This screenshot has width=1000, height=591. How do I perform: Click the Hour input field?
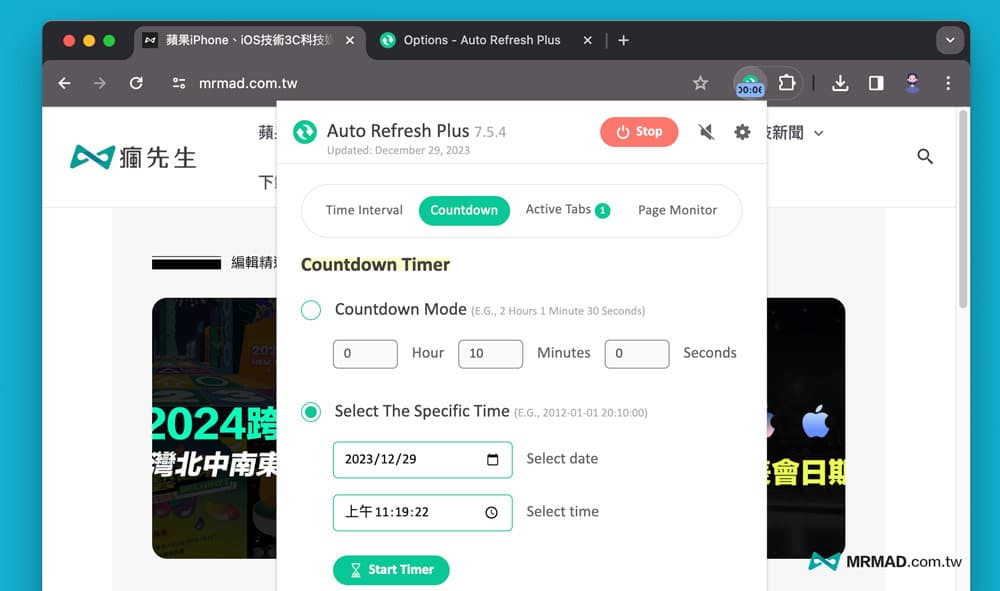tap(365, 354)
